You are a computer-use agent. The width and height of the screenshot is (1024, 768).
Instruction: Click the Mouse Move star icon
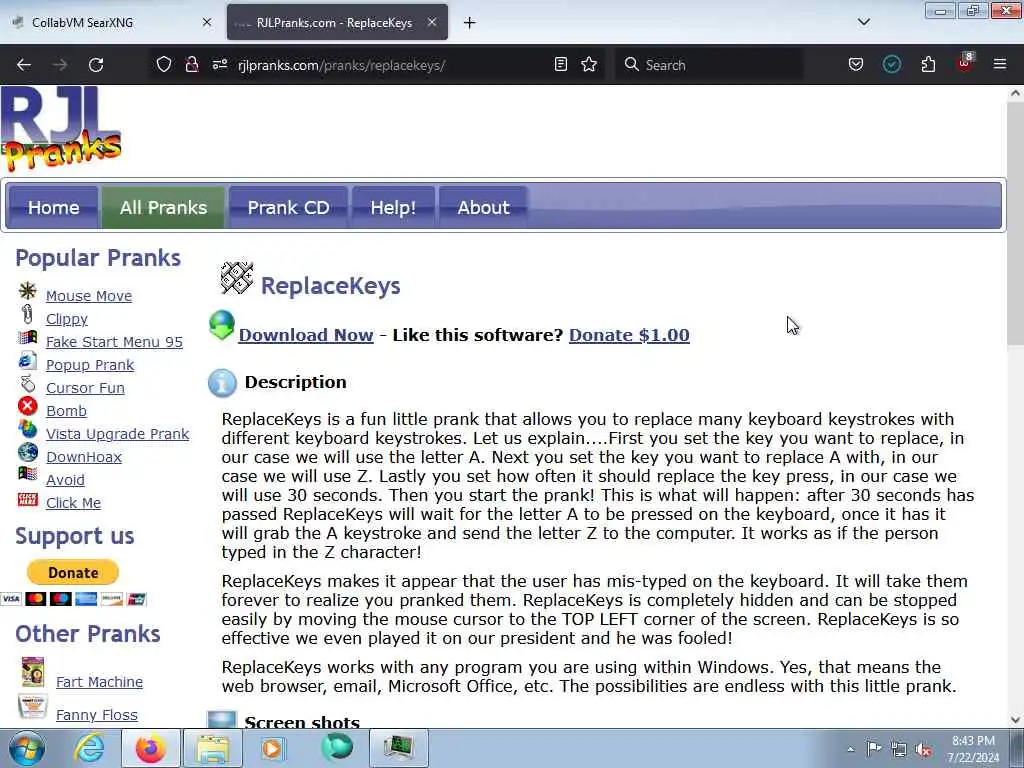[x=27, y=291]
